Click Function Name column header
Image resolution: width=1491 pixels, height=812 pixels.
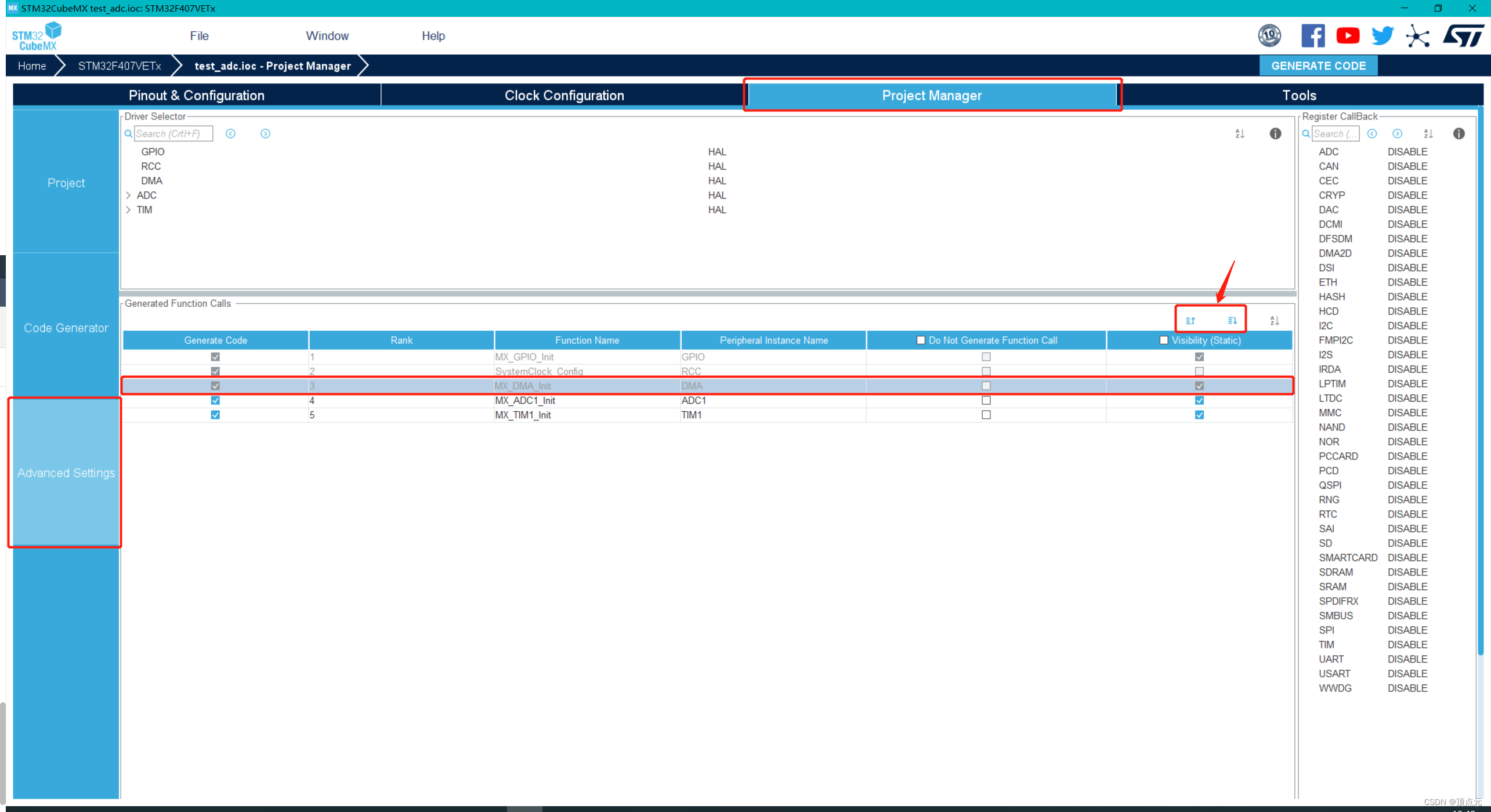point(587,340)
